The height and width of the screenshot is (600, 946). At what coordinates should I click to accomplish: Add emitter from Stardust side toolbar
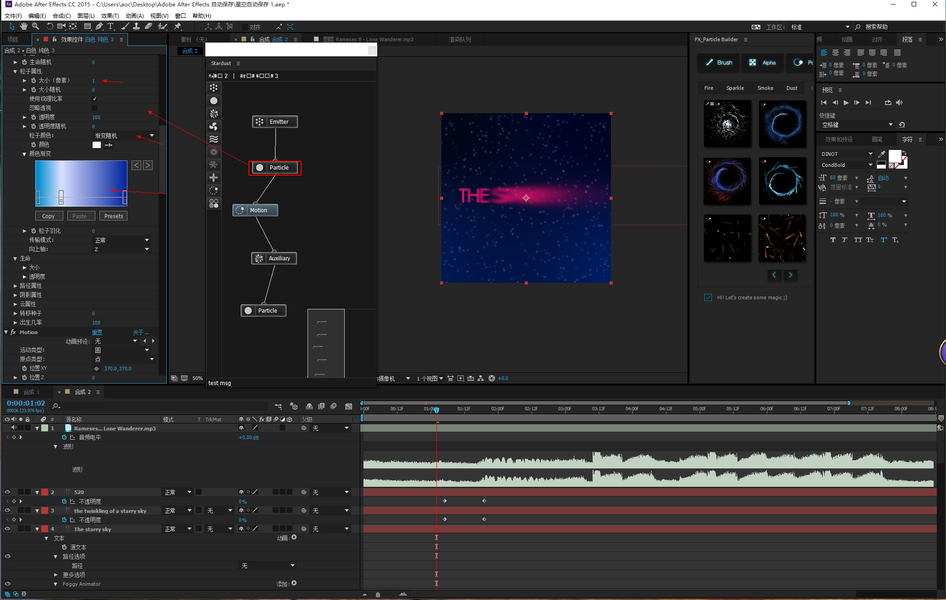[214, 88]
